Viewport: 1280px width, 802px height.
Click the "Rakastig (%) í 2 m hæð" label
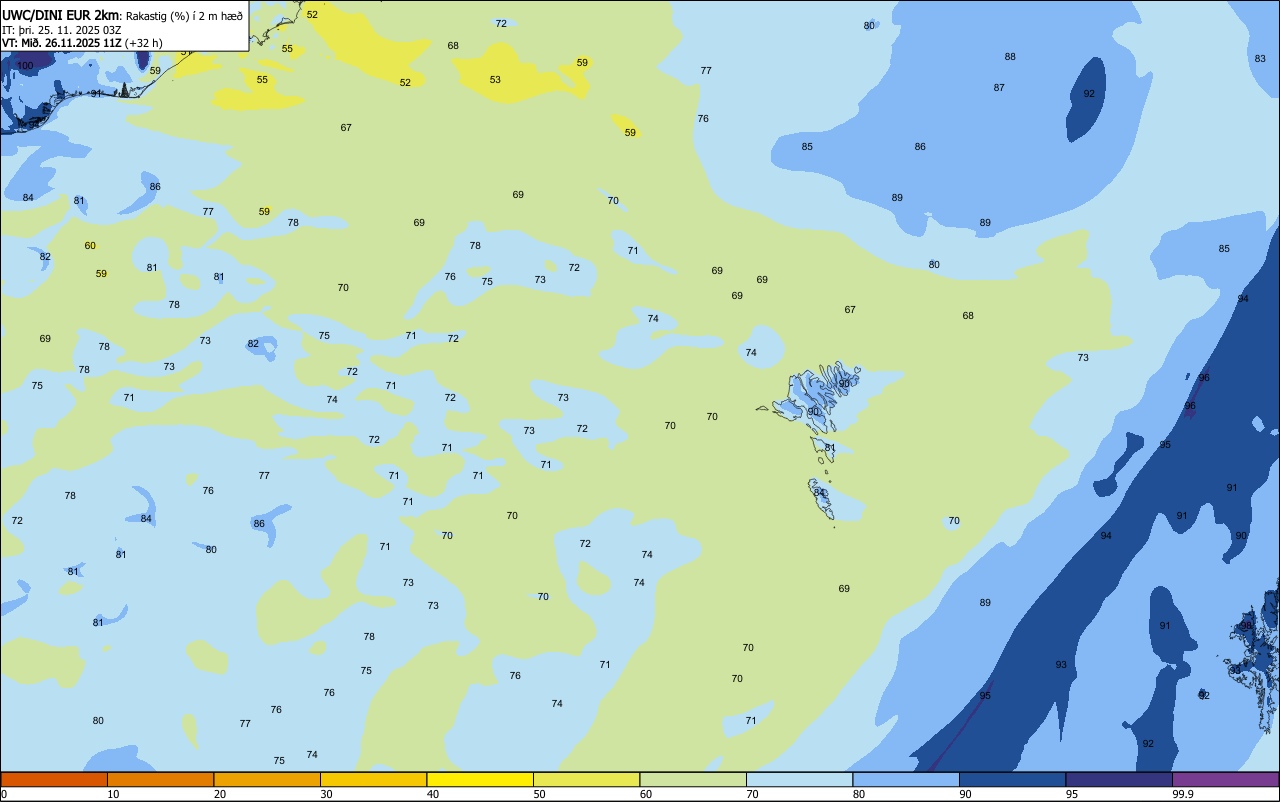click(185, 15)
